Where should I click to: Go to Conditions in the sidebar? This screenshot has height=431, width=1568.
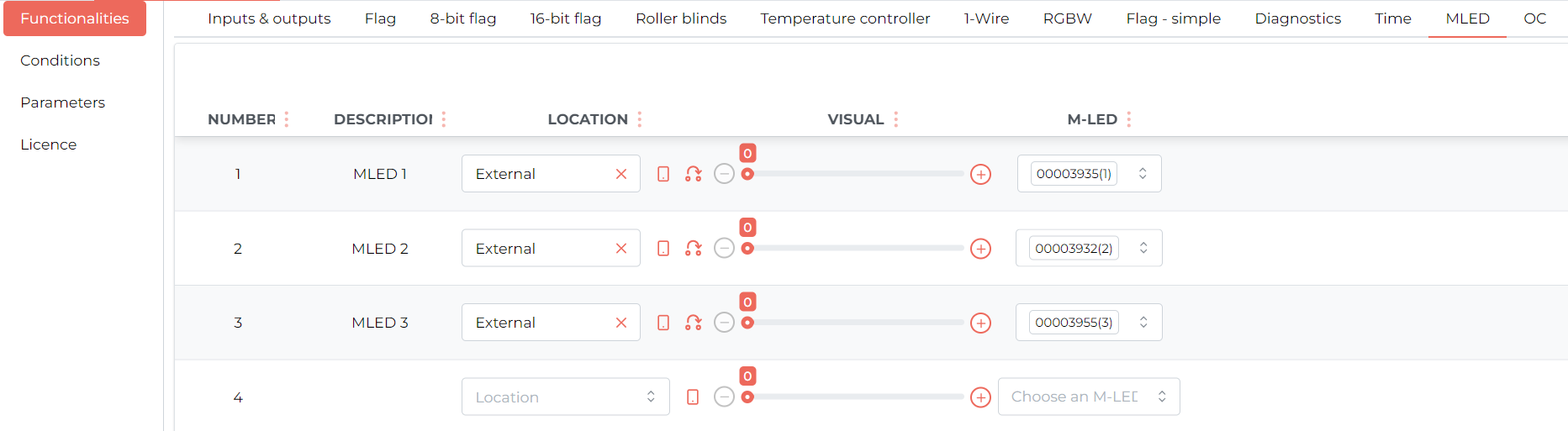60,60
